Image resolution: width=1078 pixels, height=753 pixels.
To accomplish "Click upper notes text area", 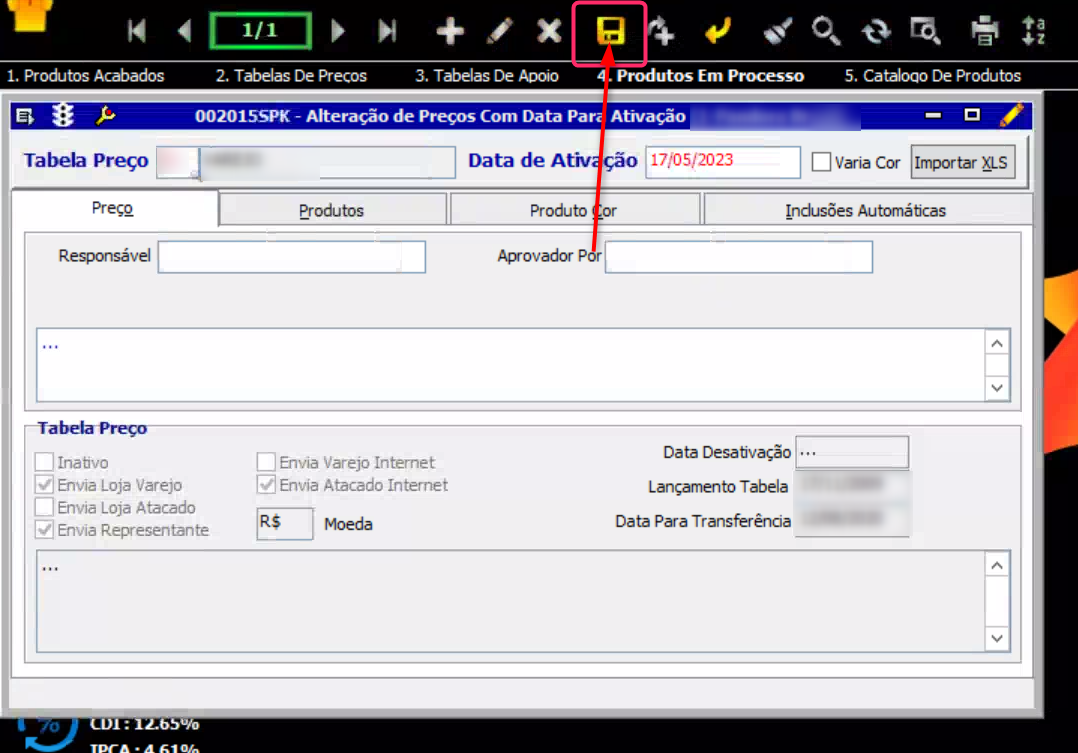I will click(x=511, y=365).
